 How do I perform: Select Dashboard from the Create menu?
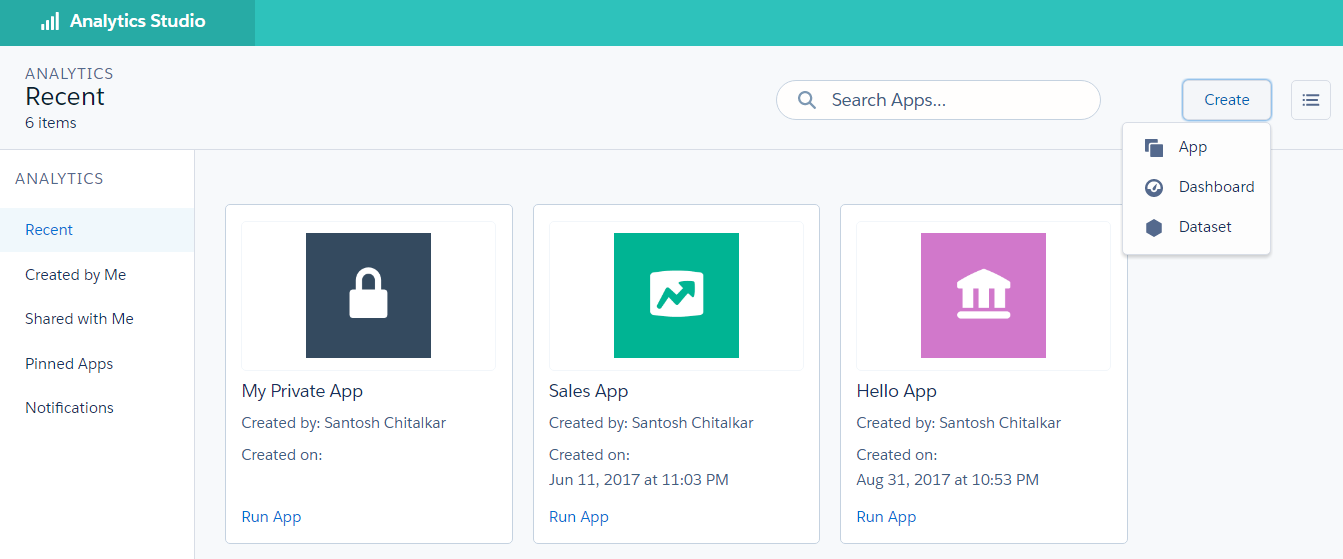coord(1216,187)
